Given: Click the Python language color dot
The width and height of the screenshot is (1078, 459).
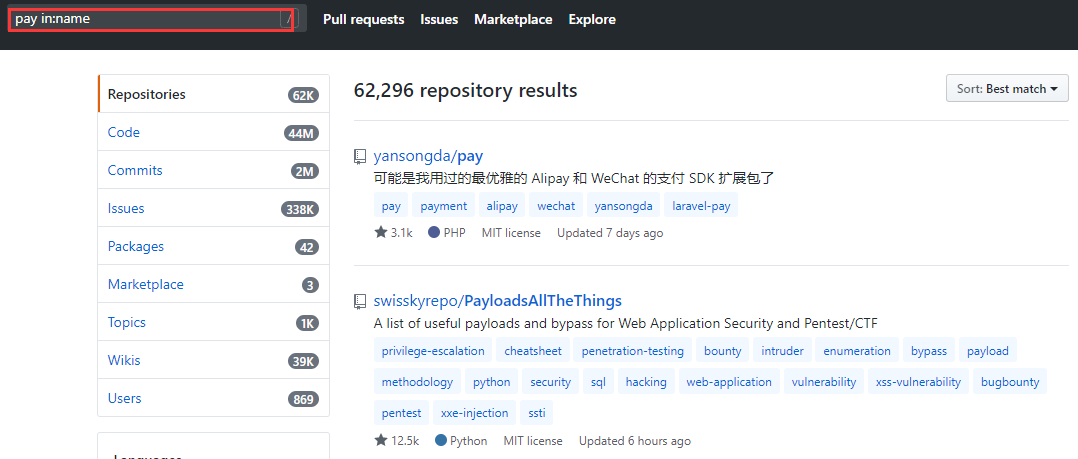Looking at the screenshot, I should click(441, 440).
